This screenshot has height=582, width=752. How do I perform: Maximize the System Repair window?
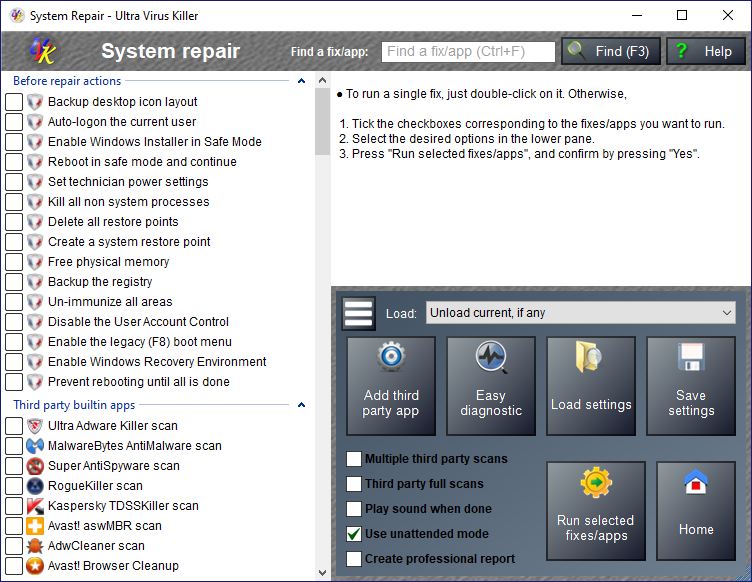[x=682, y=15]
